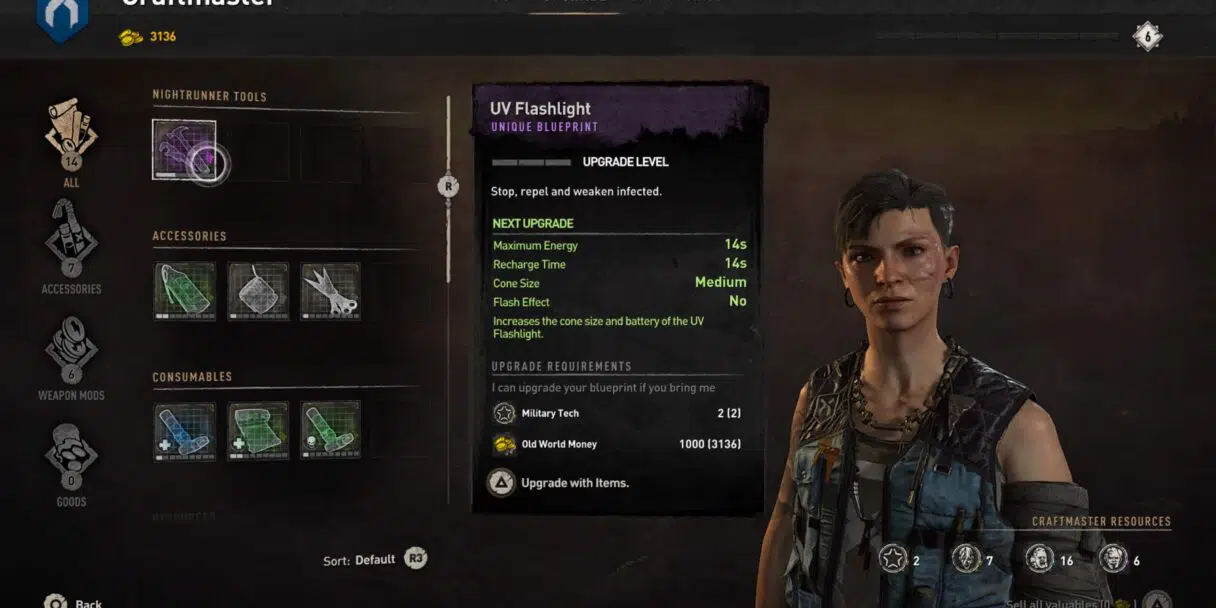Change sorting via Sort: Default

tap(359, 560)
